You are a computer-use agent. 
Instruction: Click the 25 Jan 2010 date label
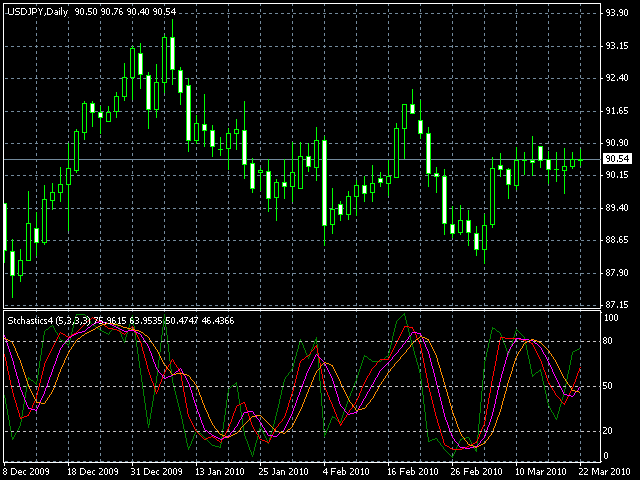coord(284,472)
